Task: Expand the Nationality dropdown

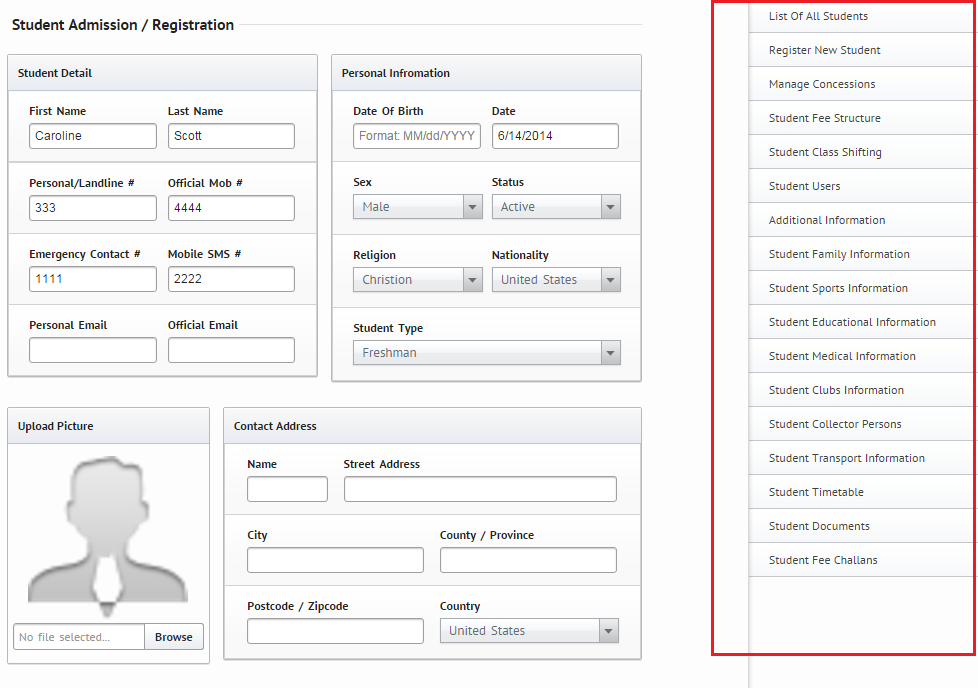Action: point(556,280)
